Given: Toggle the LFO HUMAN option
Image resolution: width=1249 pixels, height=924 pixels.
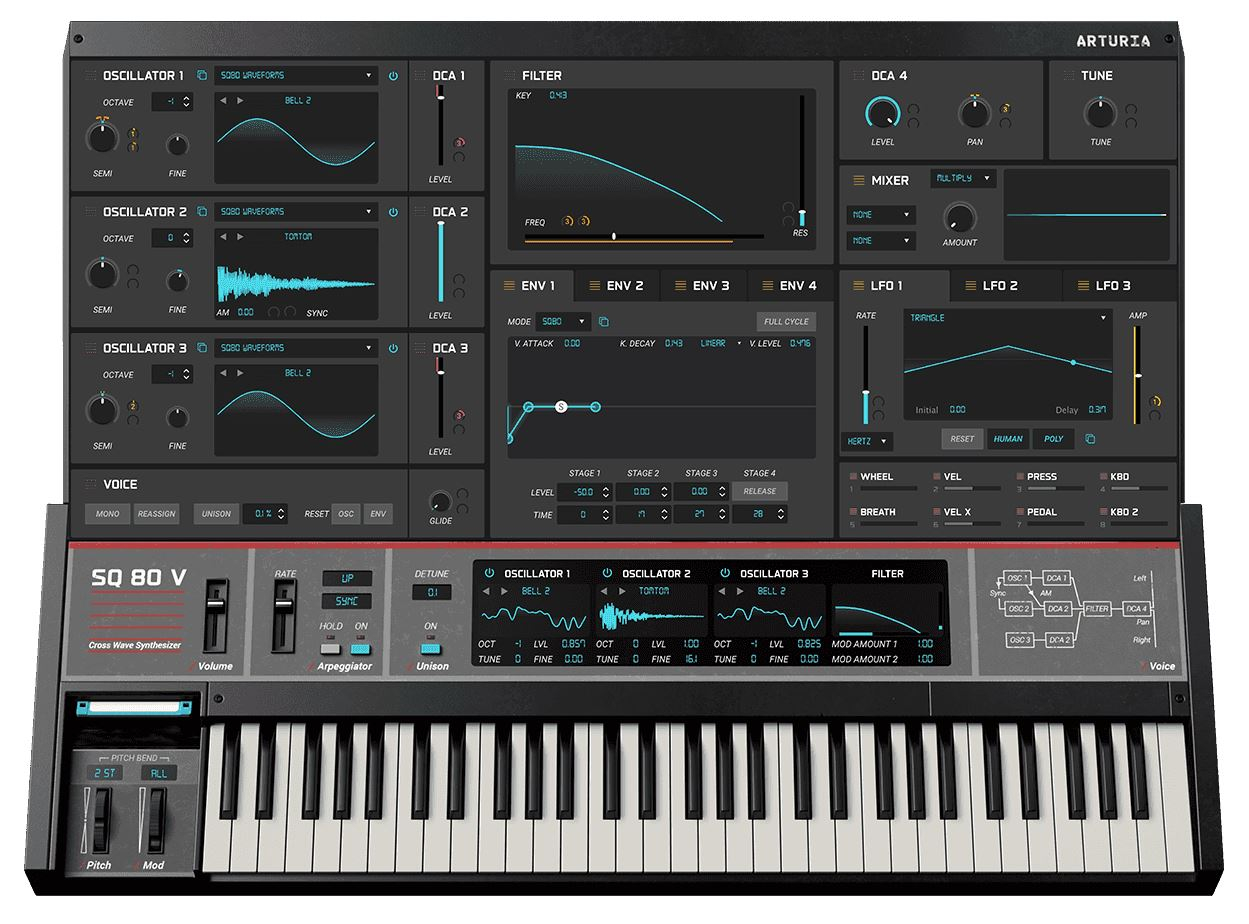Looking at the screenshot, I should coord(1008,439).
